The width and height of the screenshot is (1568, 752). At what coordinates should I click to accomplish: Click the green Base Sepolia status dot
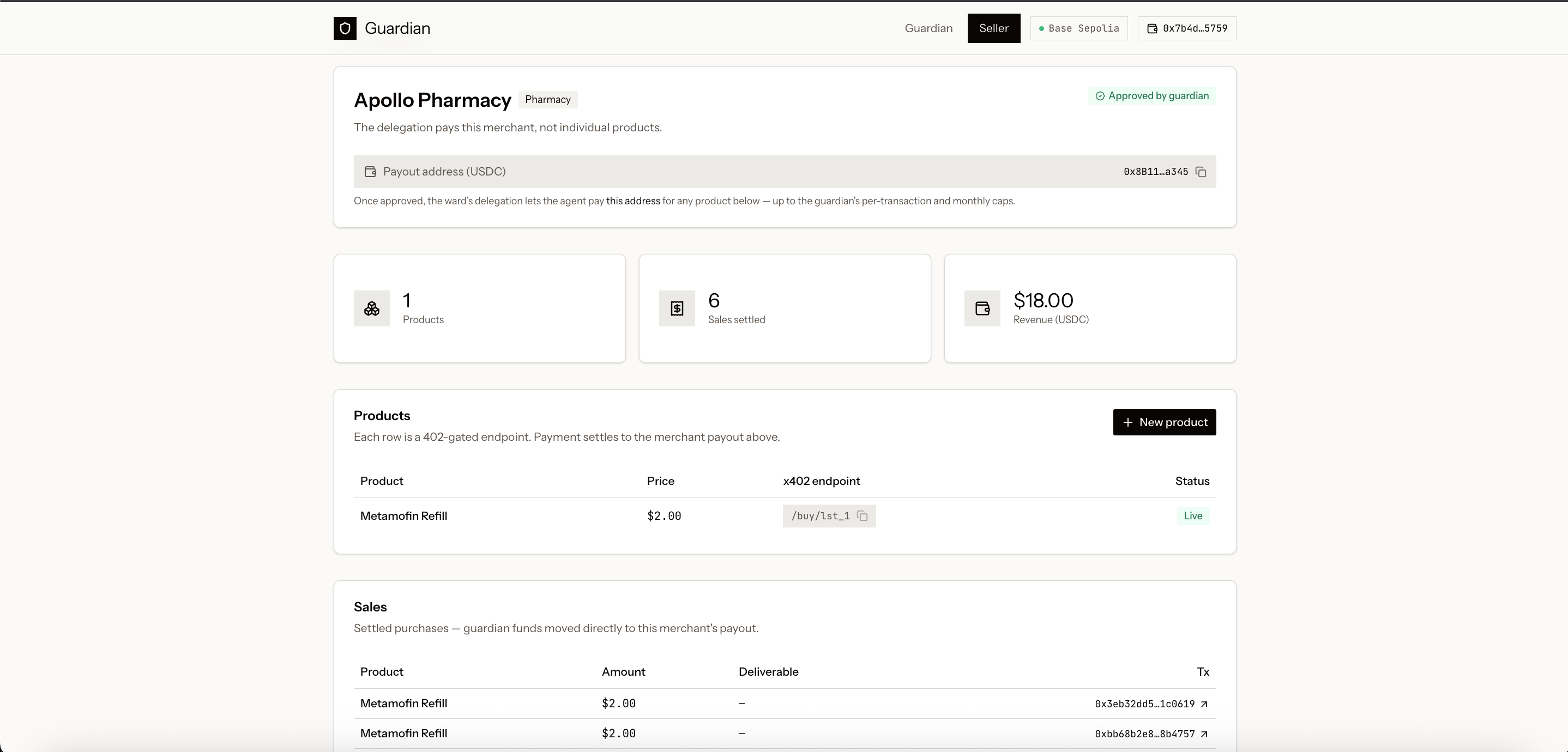point(1041,28)
